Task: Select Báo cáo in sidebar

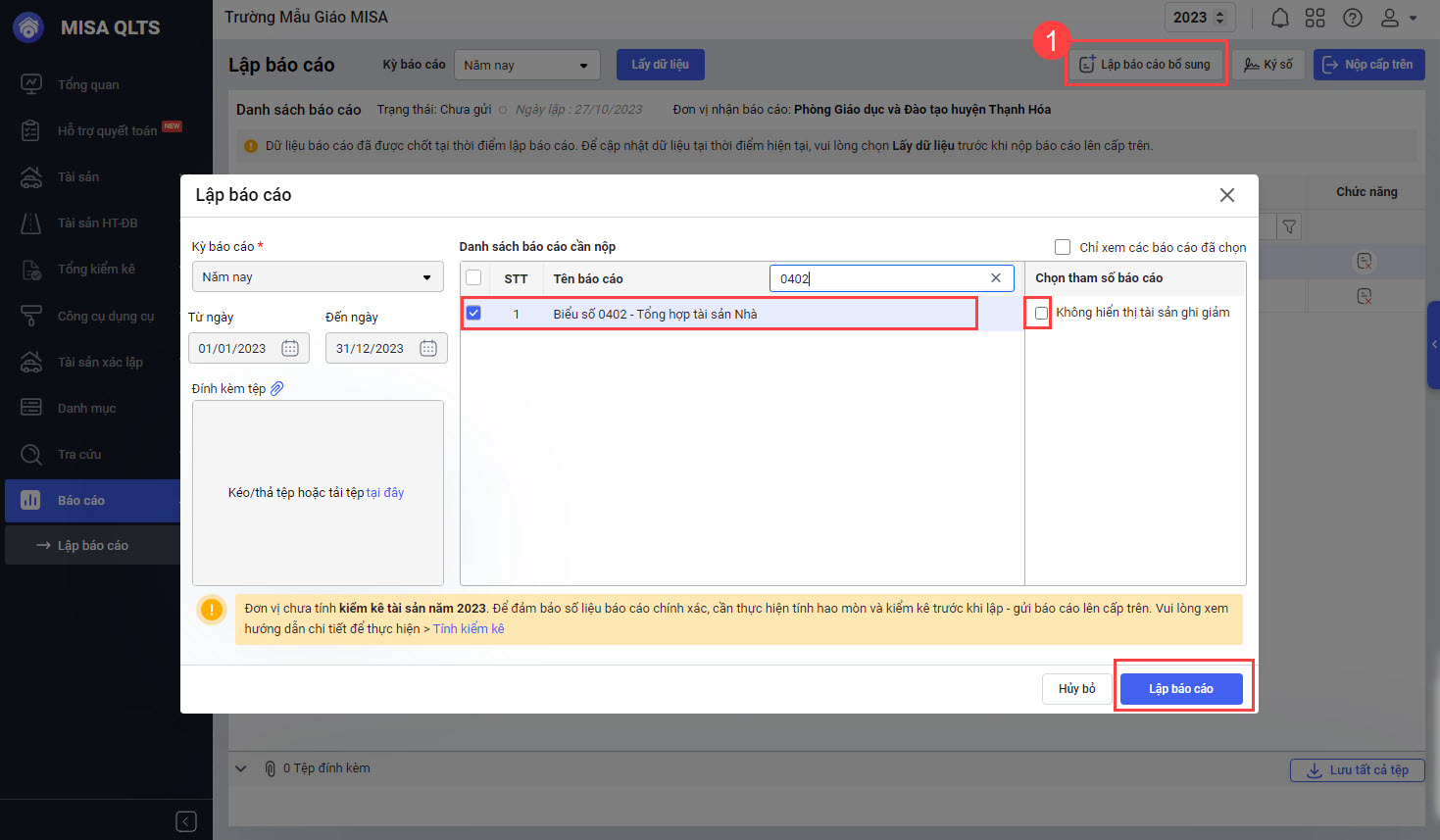Action: [x=93, y=500]
